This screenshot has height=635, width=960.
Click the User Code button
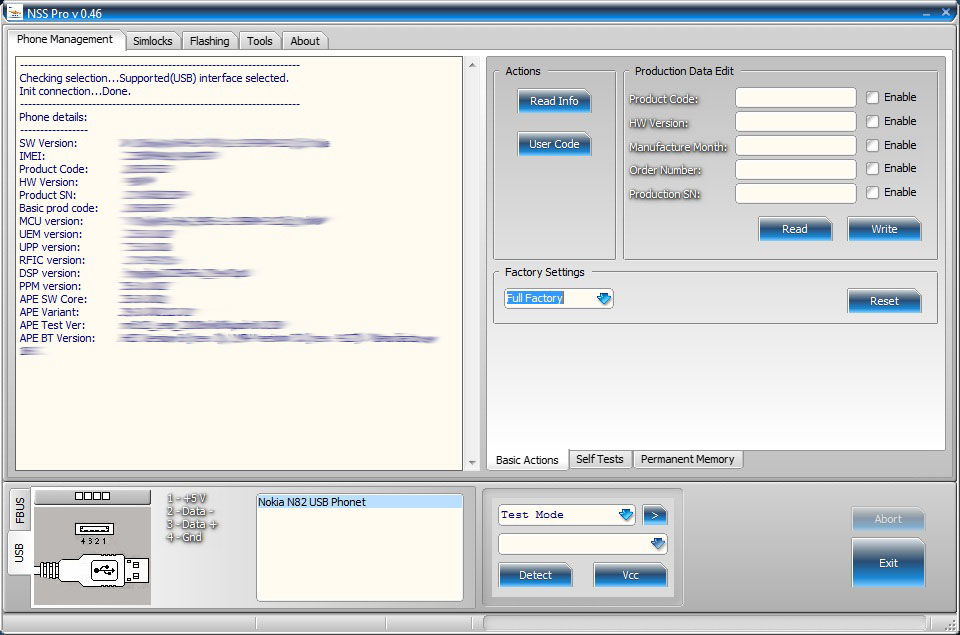coord(554,144)
